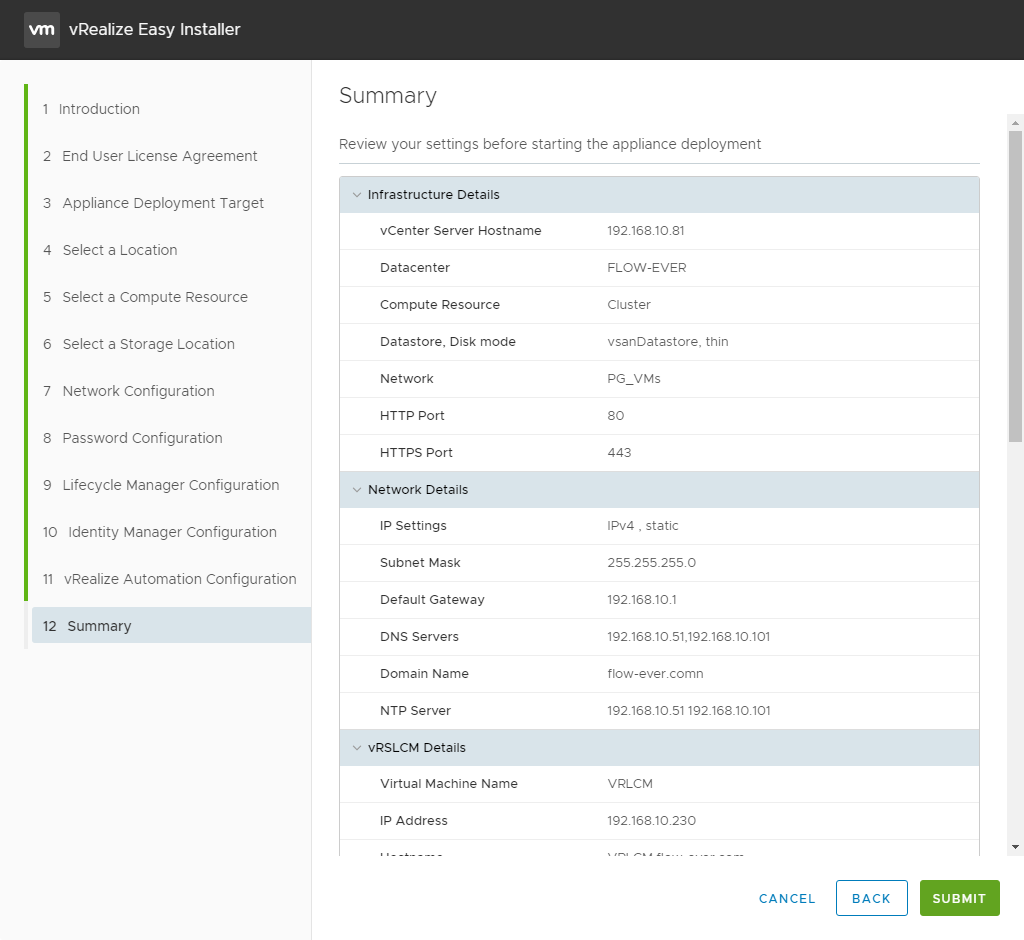The width and height of the screenshot is (1024, 940).
Task: Click Datacenter value FLOW-EVER
Action: tap(647, 268)
